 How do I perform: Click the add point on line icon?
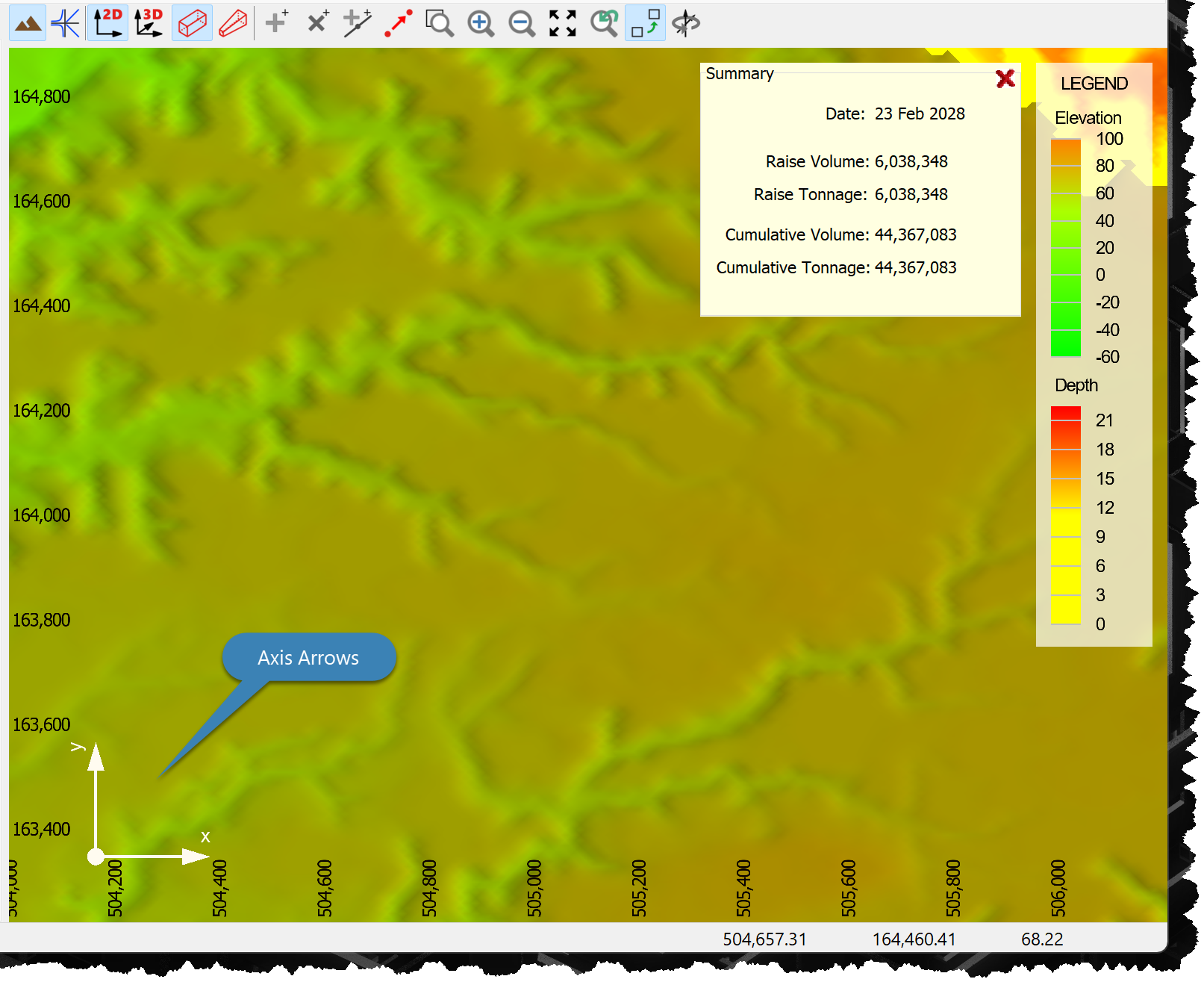pyautogui.click(x=358, y=23)
